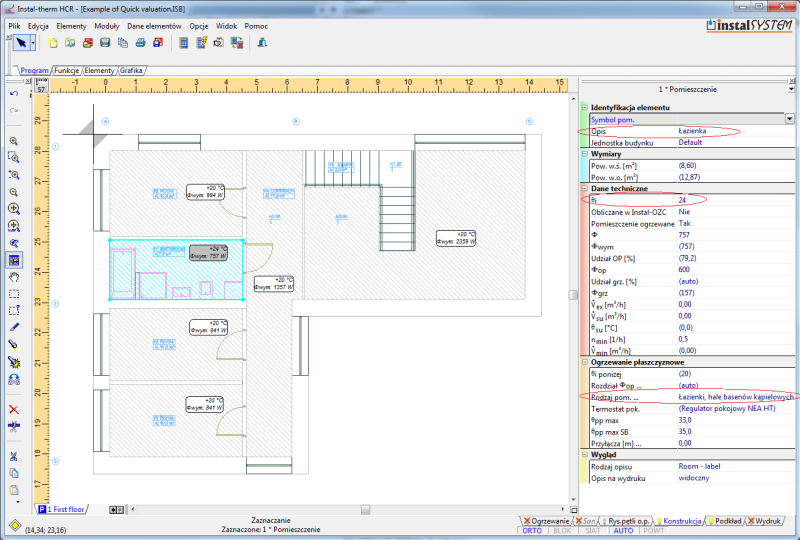Click the printer icon in toolbar
The image size is (800, 540).
(x=140, y=43)
